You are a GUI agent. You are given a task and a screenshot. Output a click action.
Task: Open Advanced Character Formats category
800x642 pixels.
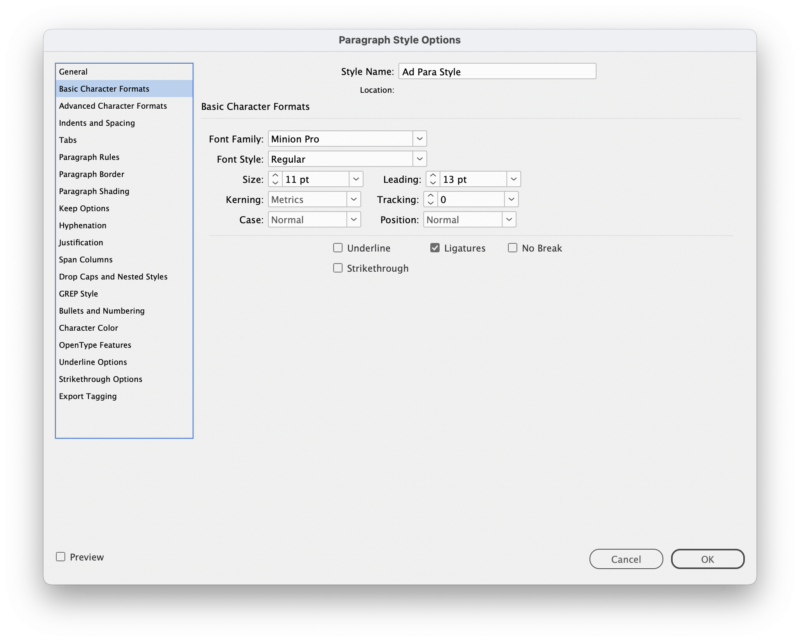(x=124, y=106)
